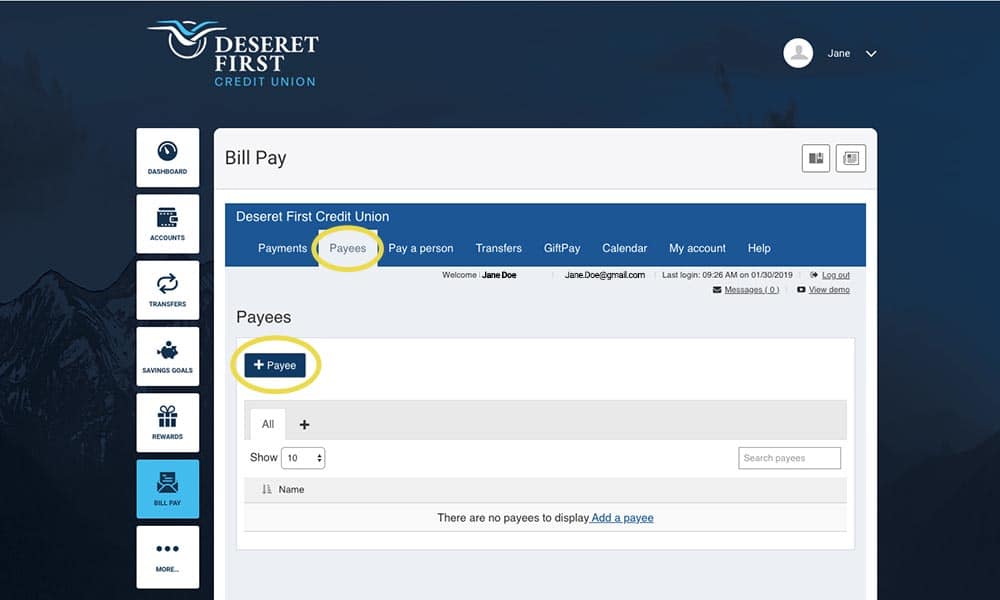Click the Jane.Doe@gmail.com email text
Image resolution: width=1000 pixels, height=600 pixels.
(x=605, y=275)
